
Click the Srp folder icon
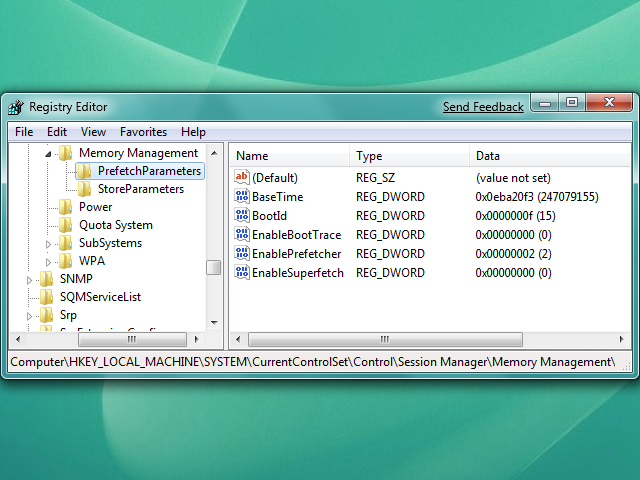47,315
